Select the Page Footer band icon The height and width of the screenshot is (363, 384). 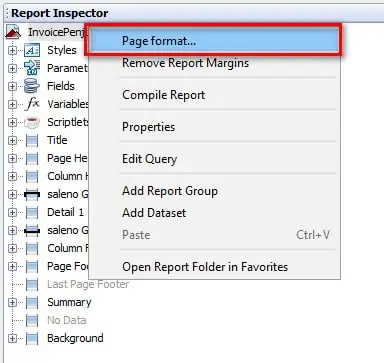(32, 266)
